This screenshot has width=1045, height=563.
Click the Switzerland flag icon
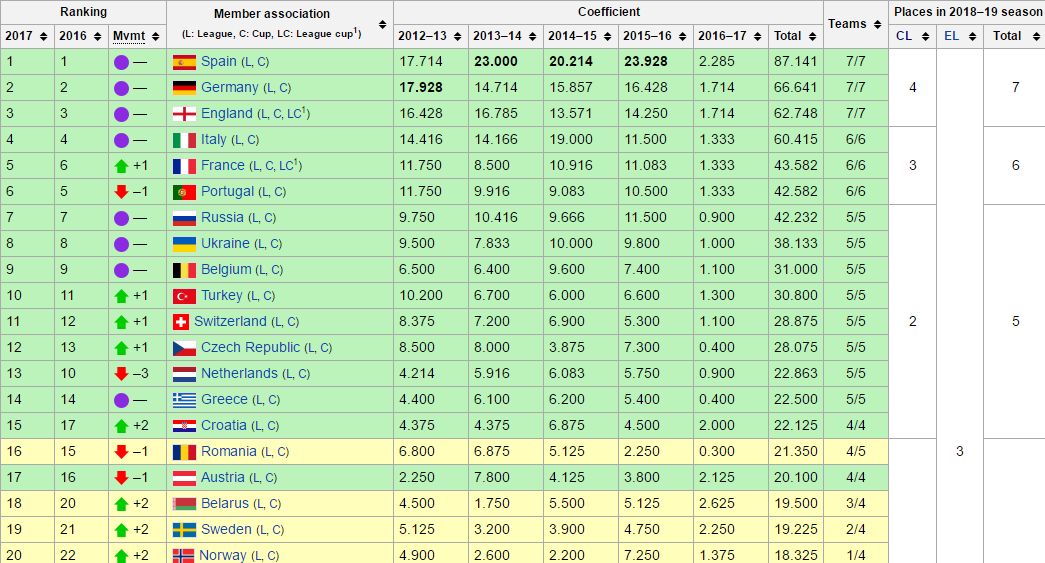click(181, 322)
